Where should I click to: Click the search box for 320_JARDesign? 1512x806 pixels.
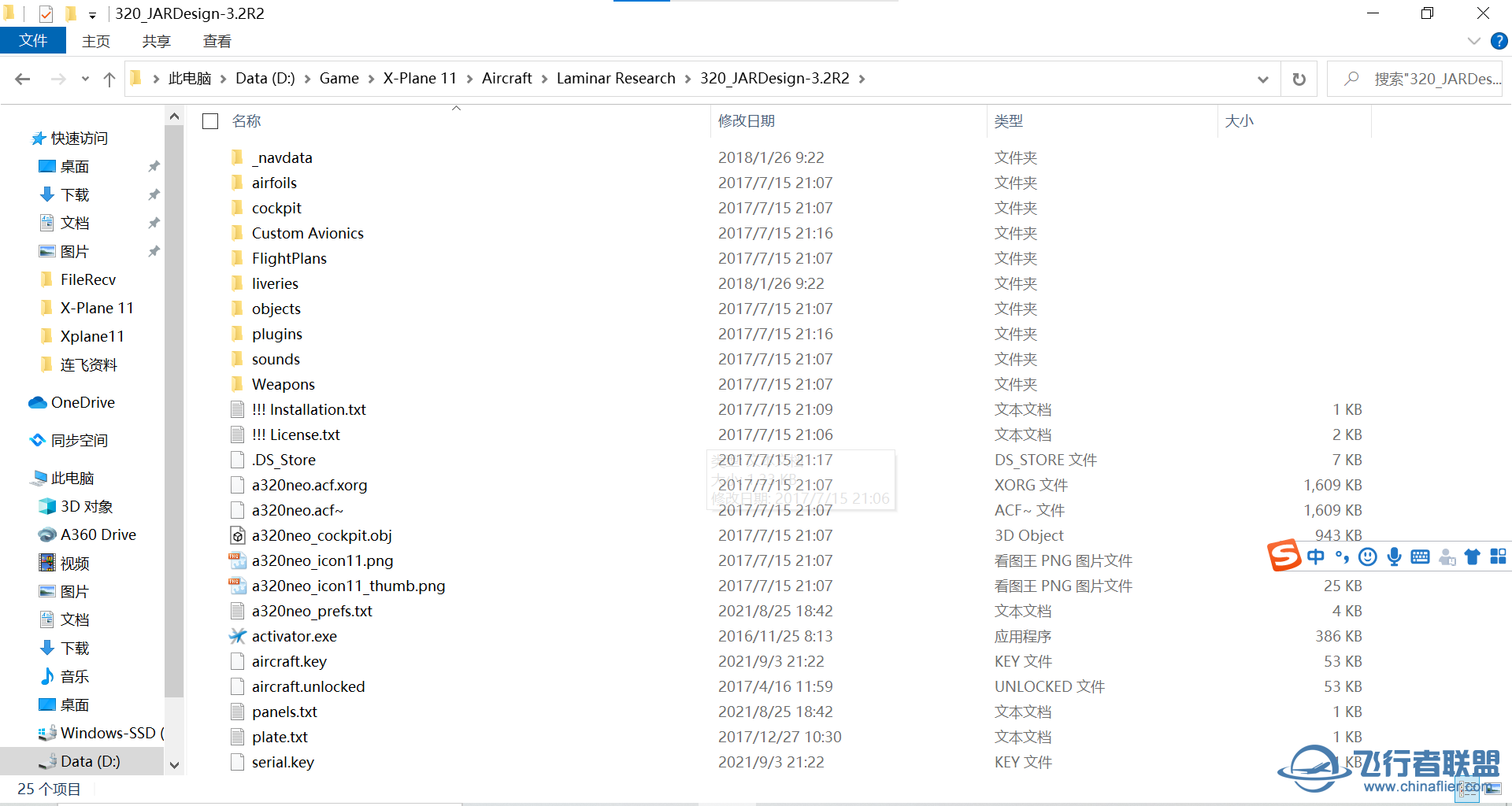coord(1415,79)
